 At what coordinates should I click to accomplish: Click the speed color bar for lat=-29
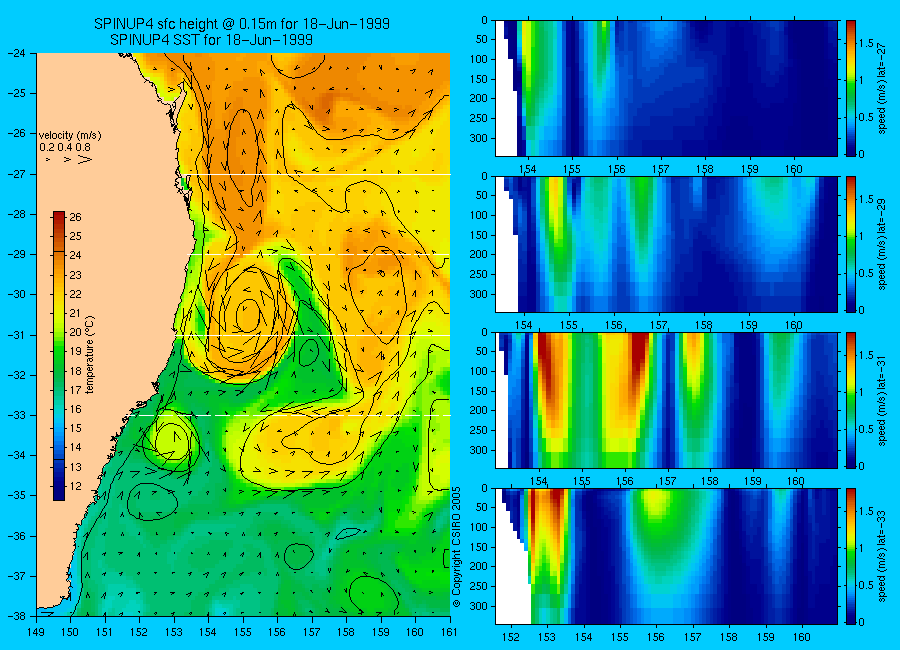851,244
